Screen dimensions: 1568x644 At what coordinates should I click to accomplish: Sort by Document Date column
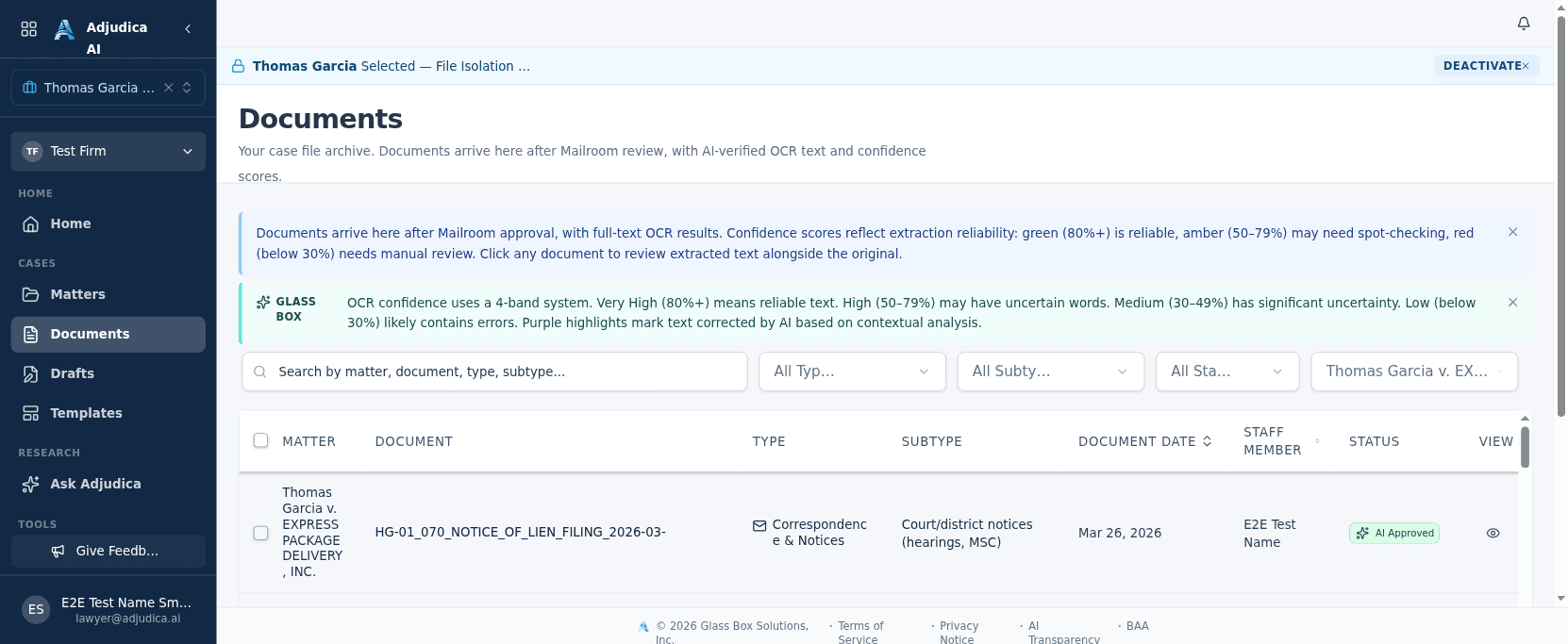tap(1144, 441)
